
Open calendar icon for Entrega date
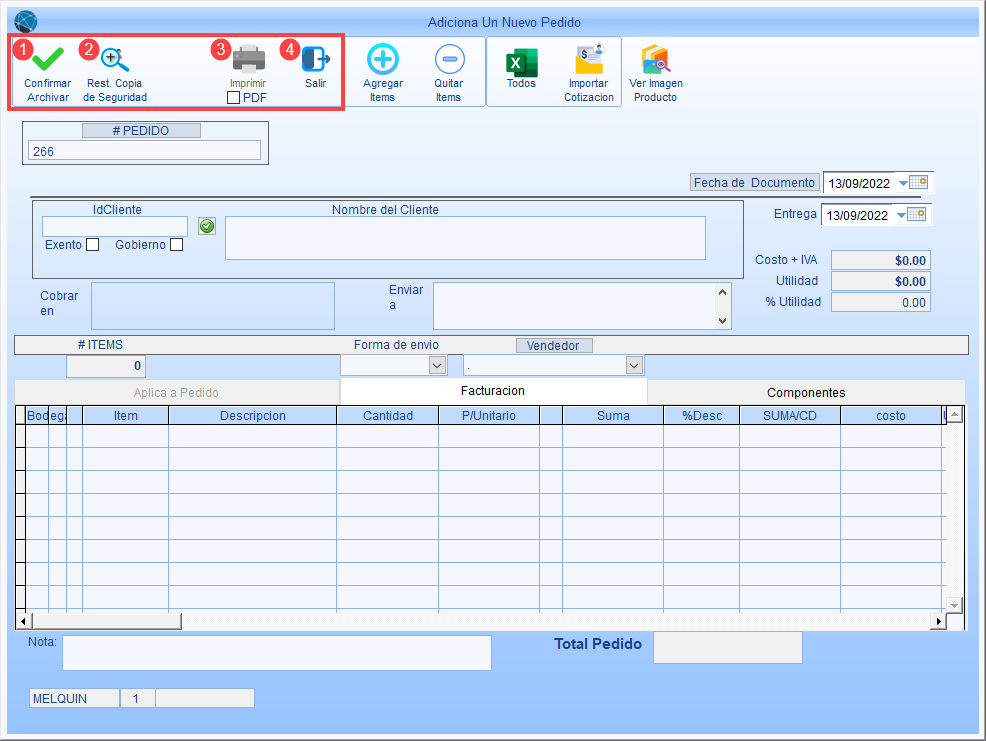[x=916, y=214]
